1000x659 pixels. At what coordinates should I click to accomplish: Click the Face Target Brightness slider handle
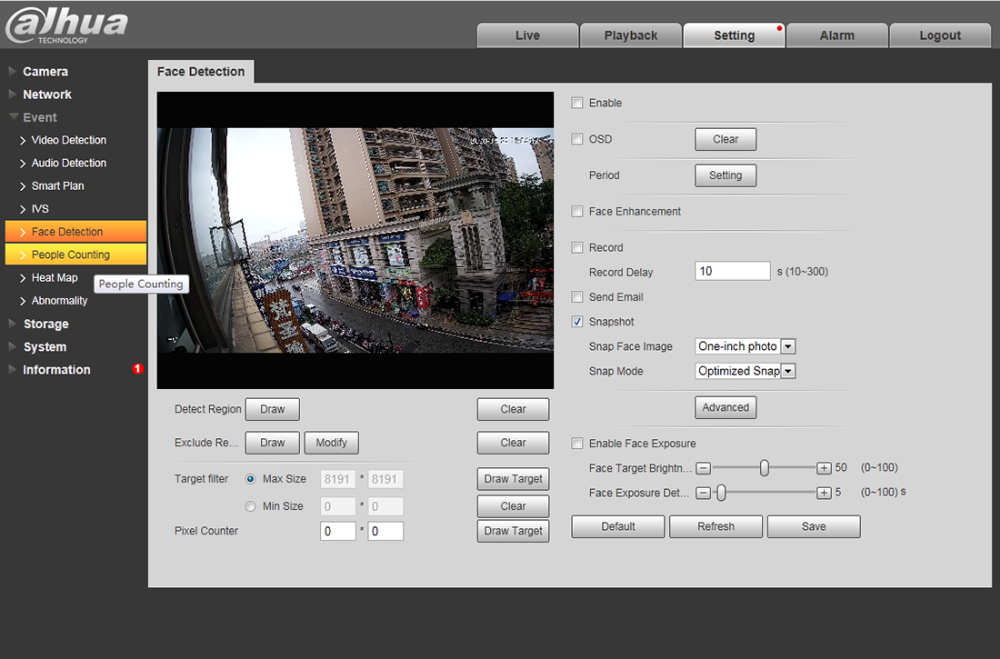tap(764, 468)
